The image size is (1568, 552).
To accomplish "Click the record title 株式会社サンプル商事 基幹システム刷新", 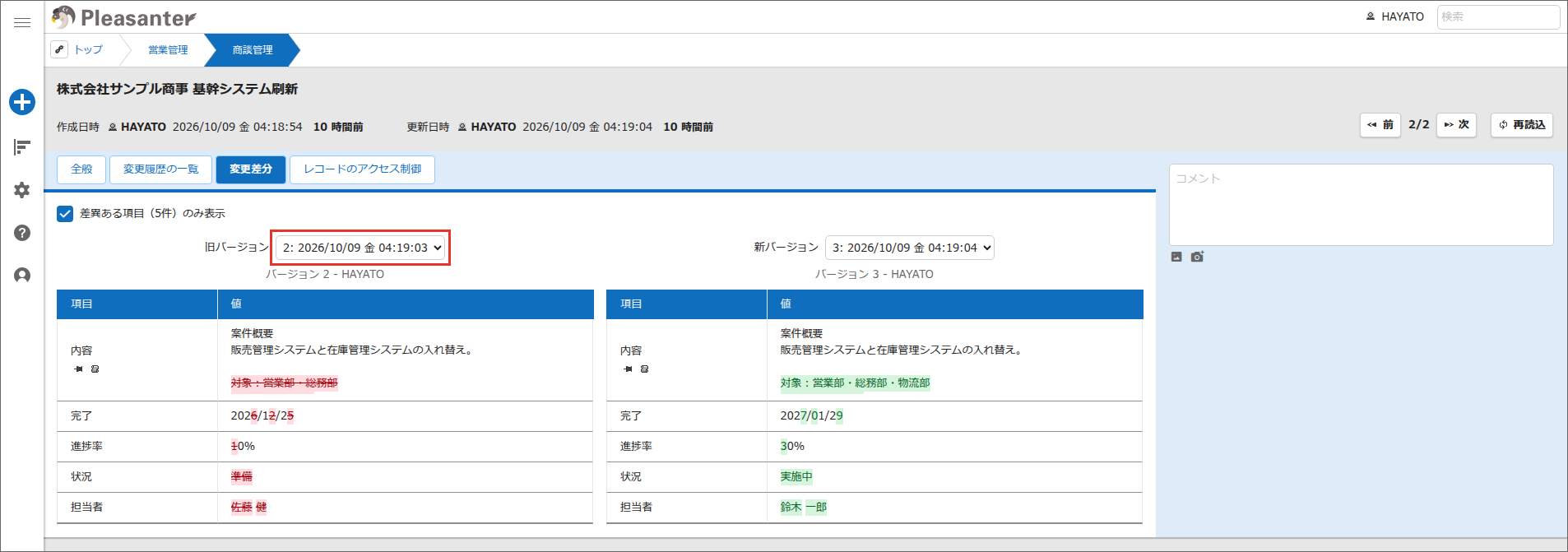I will (177, 89).
